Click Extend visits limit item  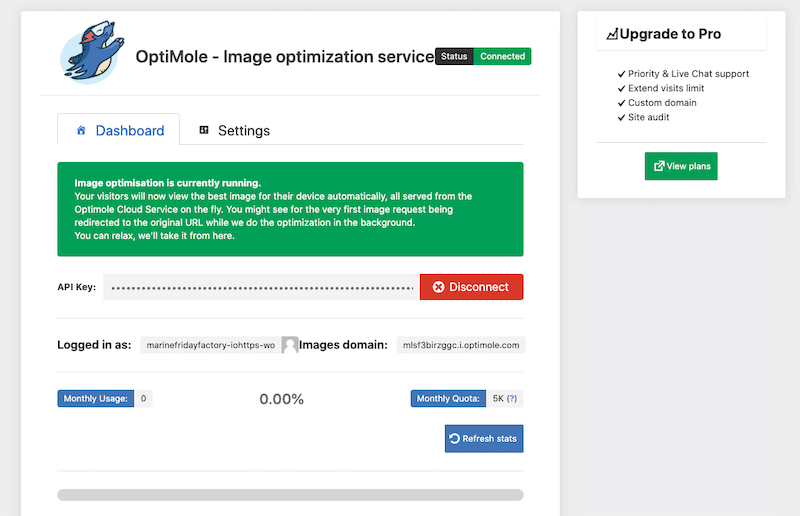pyautogui.click(x=666, y=88)
